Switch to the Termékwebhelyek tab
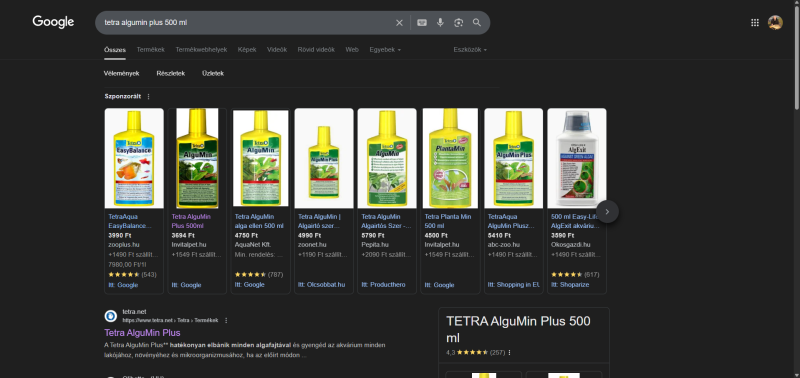 point(201,49)
